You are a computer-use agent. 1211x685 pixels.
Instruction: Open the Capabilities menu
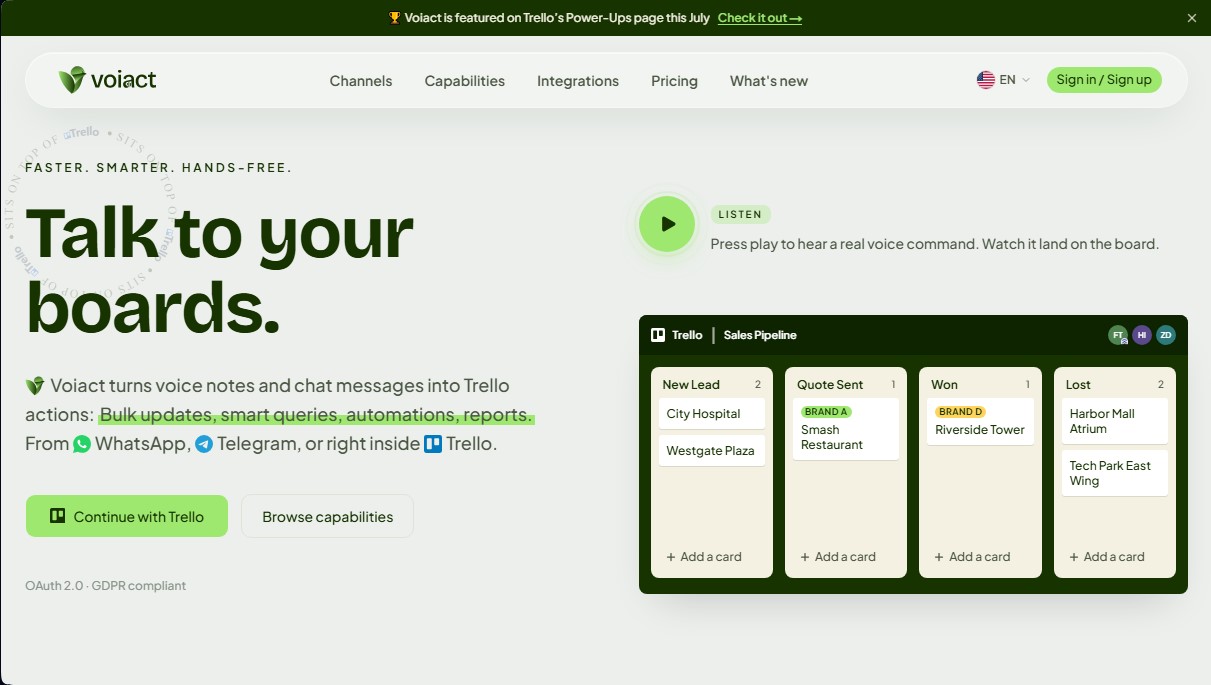point(465,81)
